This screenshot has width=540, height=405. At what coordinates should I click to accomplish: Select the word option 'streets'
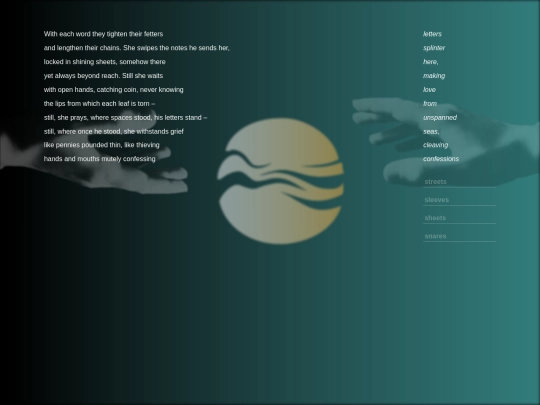coord(459,181)
